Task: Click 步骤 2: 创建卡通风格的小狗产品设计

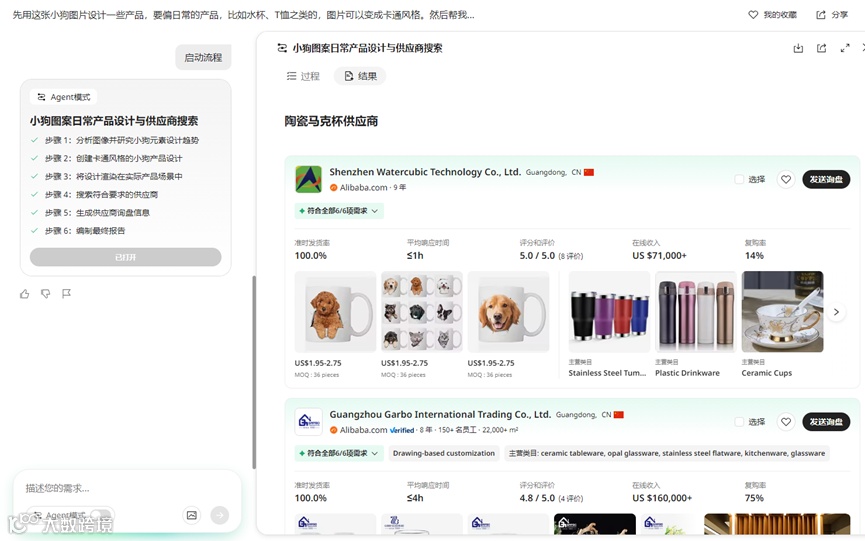Action: [x=113, y=159]
